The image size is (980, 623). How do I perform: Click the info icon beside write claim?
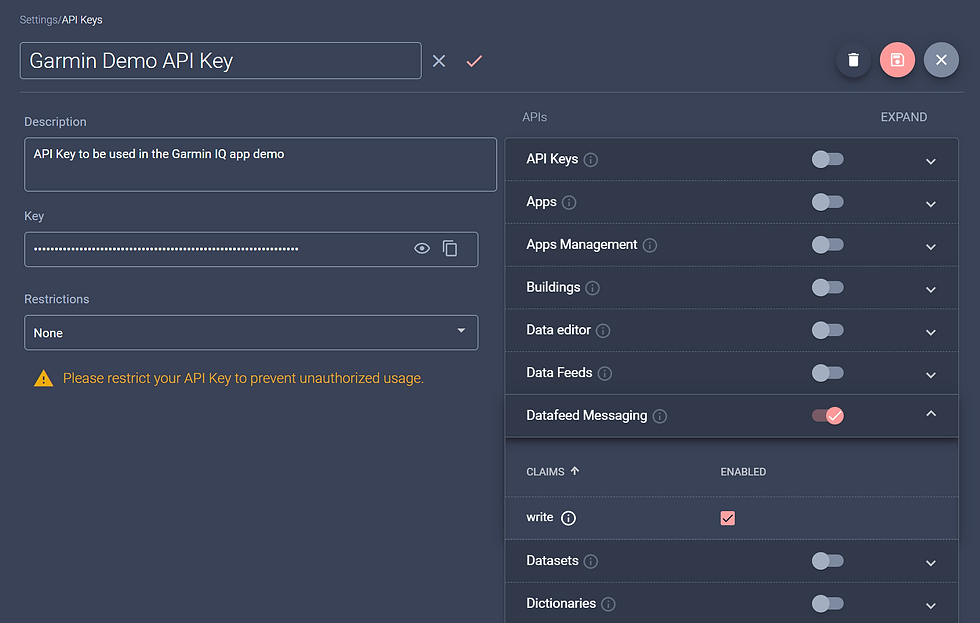(x=568, y=518)
